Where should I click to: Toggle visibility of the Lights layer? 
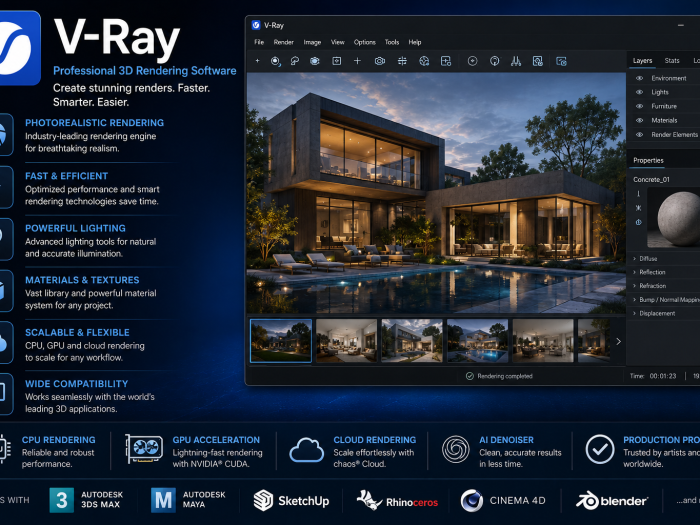pos(639,92)
